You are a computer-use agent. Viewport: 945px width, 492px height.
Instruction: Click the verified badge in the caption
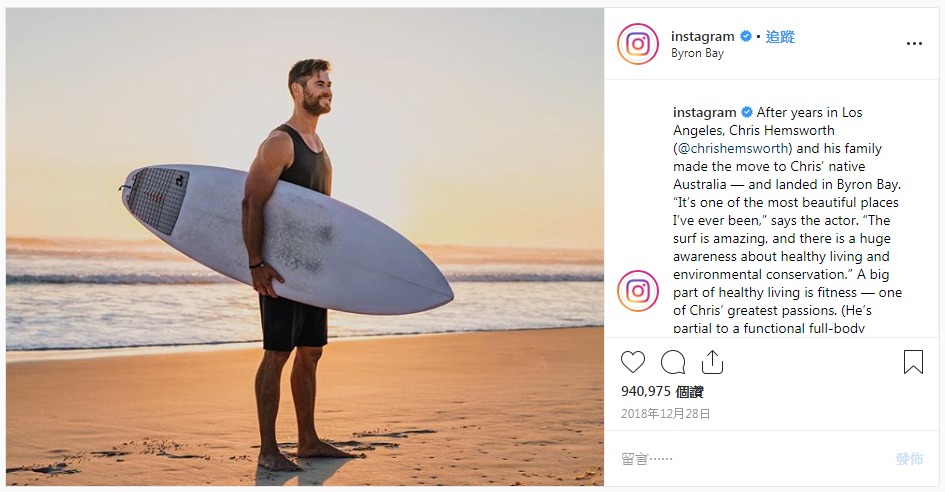(747, 113)
